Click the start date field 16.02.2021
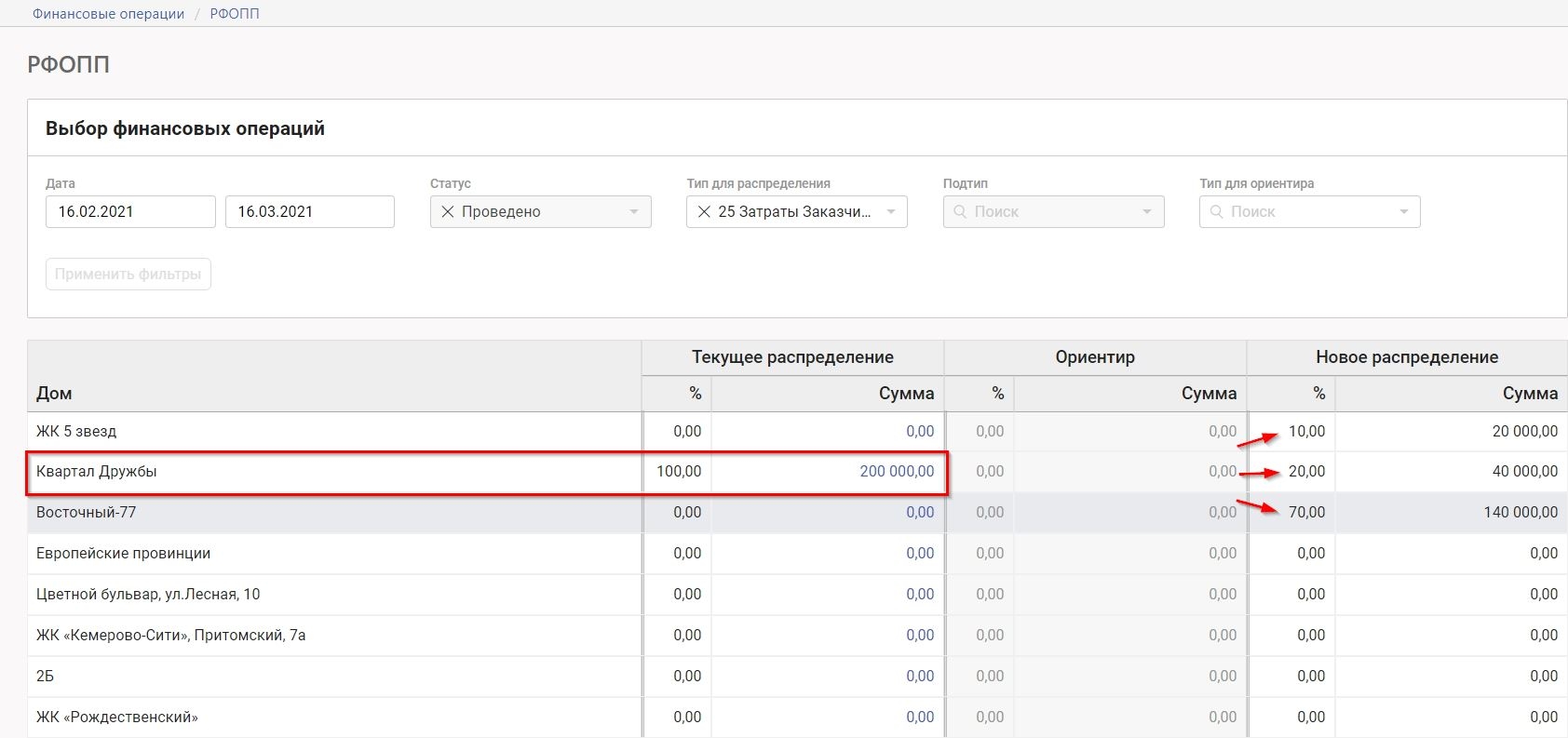This screenshot has width=1568, height=738. tap(130, 212)
